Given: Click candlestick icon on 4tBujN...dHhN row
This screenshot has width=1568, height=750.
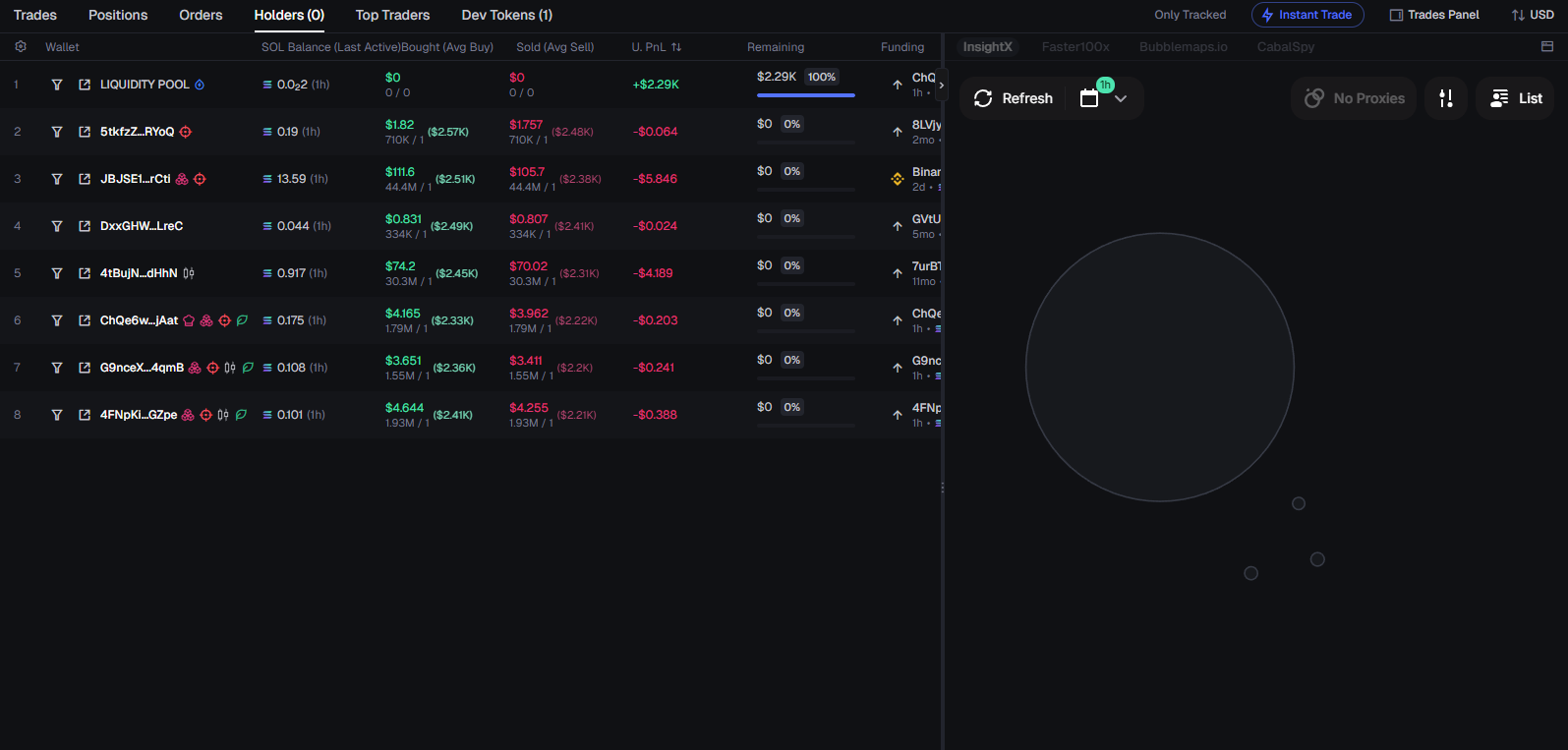Looking at the screenshot, I should [x=189, y=273].
